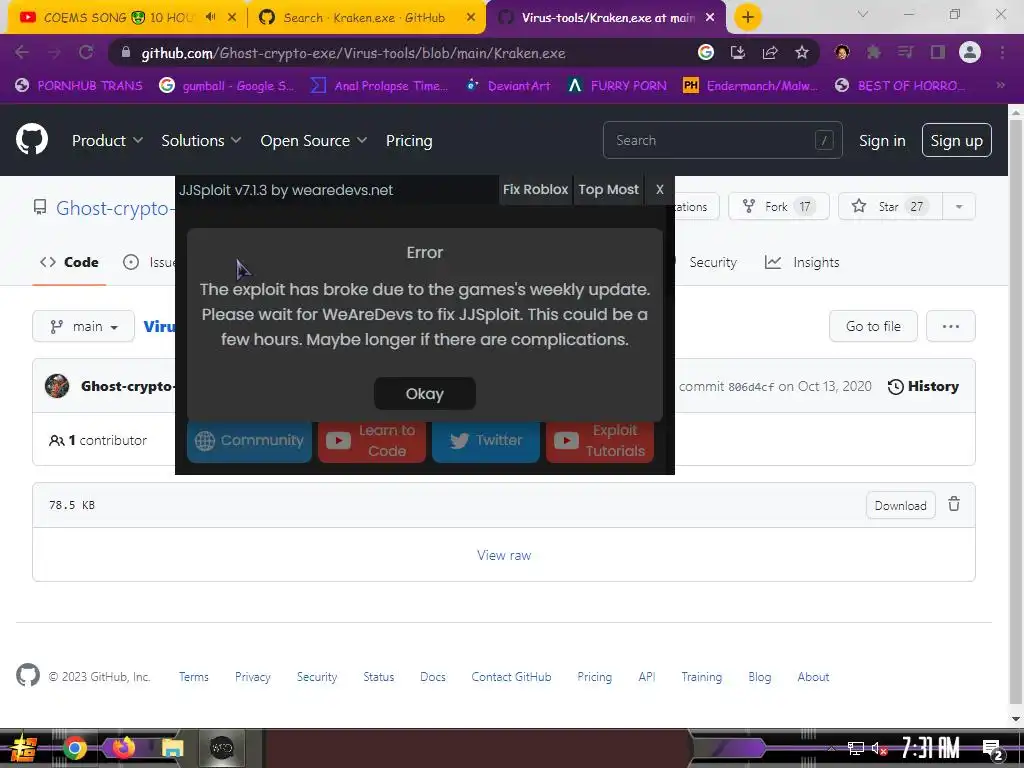Screen dimensions: 1024x768
Task: Open the tab search chevron in the title bar
Action: coord(863,14)
